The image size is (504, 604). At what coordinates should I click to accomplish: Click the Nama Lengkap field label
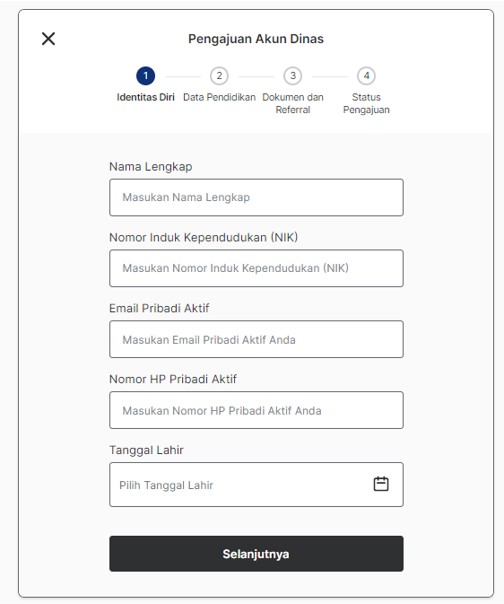click(x=151, y=167)
